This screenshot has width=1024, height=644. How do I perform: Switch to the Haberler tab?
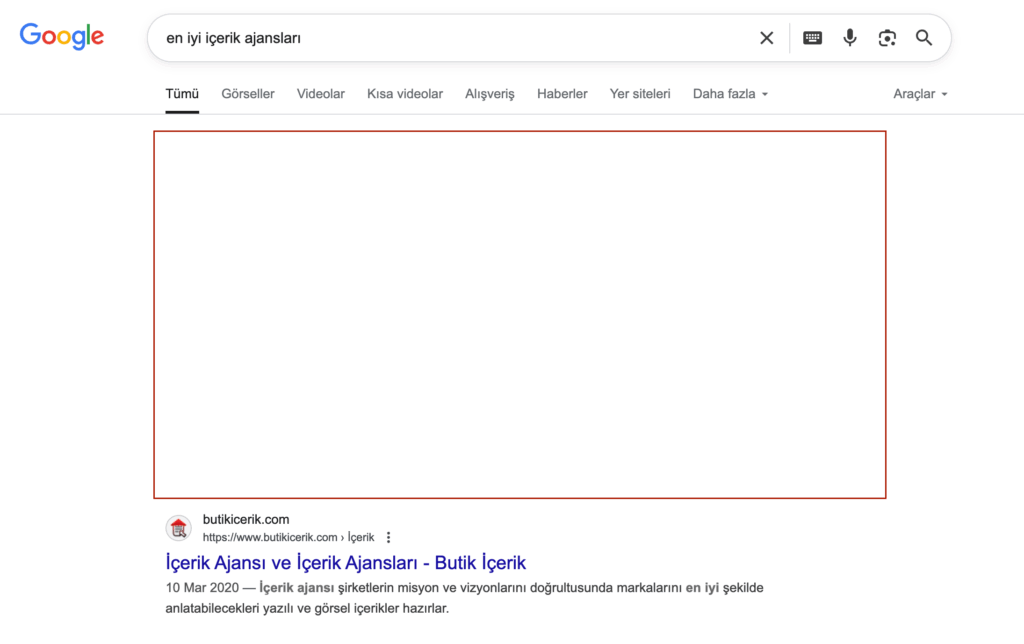(x=562, y=93)
